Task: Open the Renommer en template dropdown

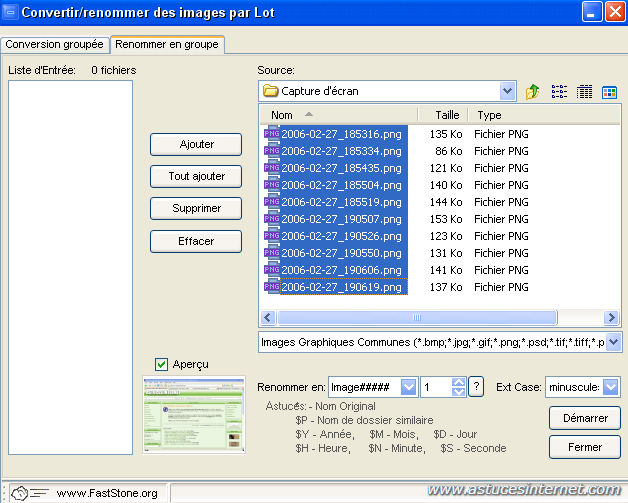Action: coord(409,387)
